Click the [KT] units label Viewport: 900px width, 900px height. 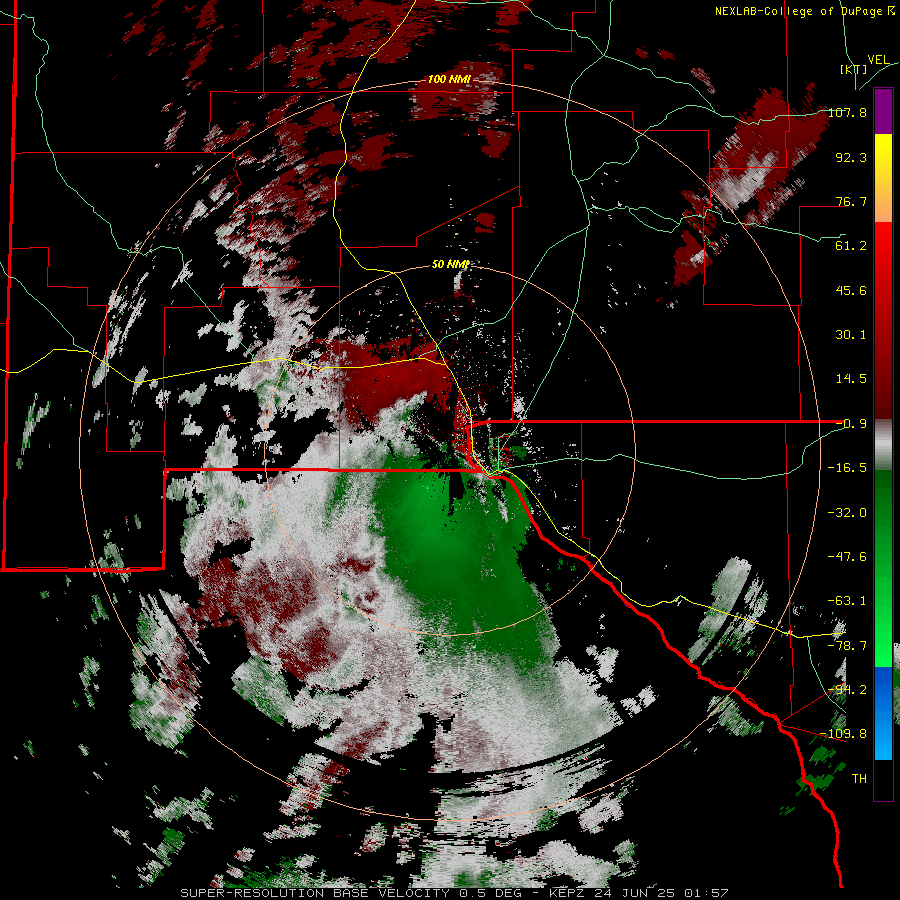[x=853, y=69]
